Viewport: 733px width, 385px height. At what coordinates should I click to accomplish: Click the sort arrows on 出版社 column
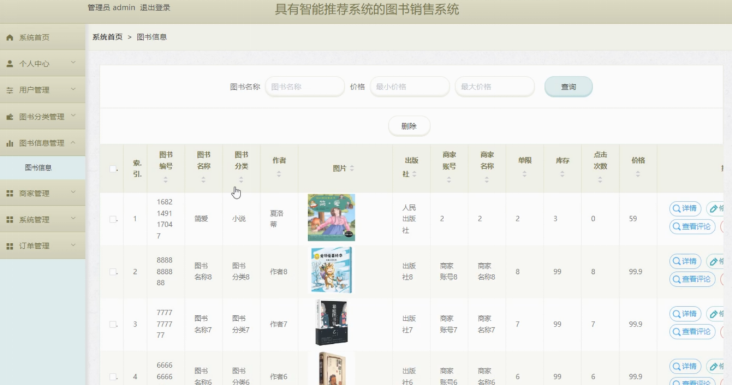point(415,174)
